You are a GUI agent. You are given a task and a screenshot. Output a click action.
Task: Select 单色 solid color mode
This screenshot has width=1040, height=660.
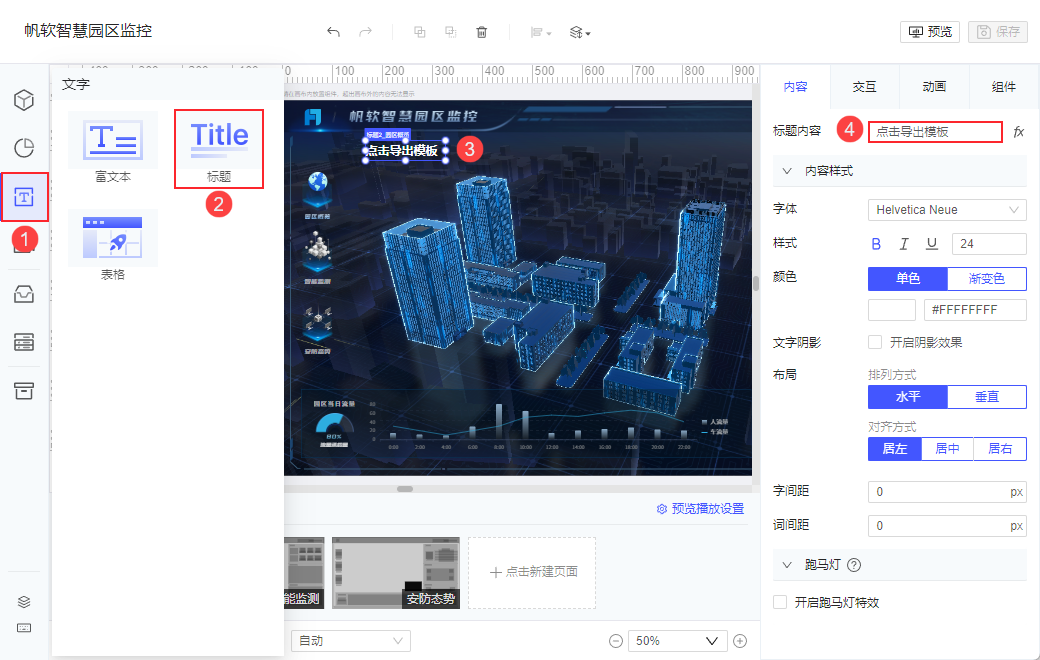pyautogui.click(x=908, y=279)
